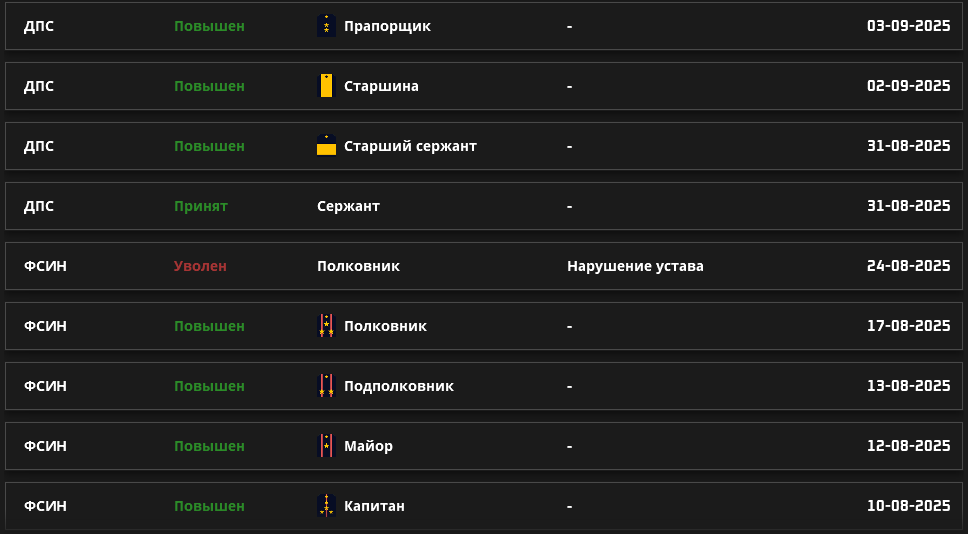This screenshot has height=534, width=968.
Task: Select the Старший сержант shoulder-strap icon
Action: pyautogui.click(x=326, y=146)
